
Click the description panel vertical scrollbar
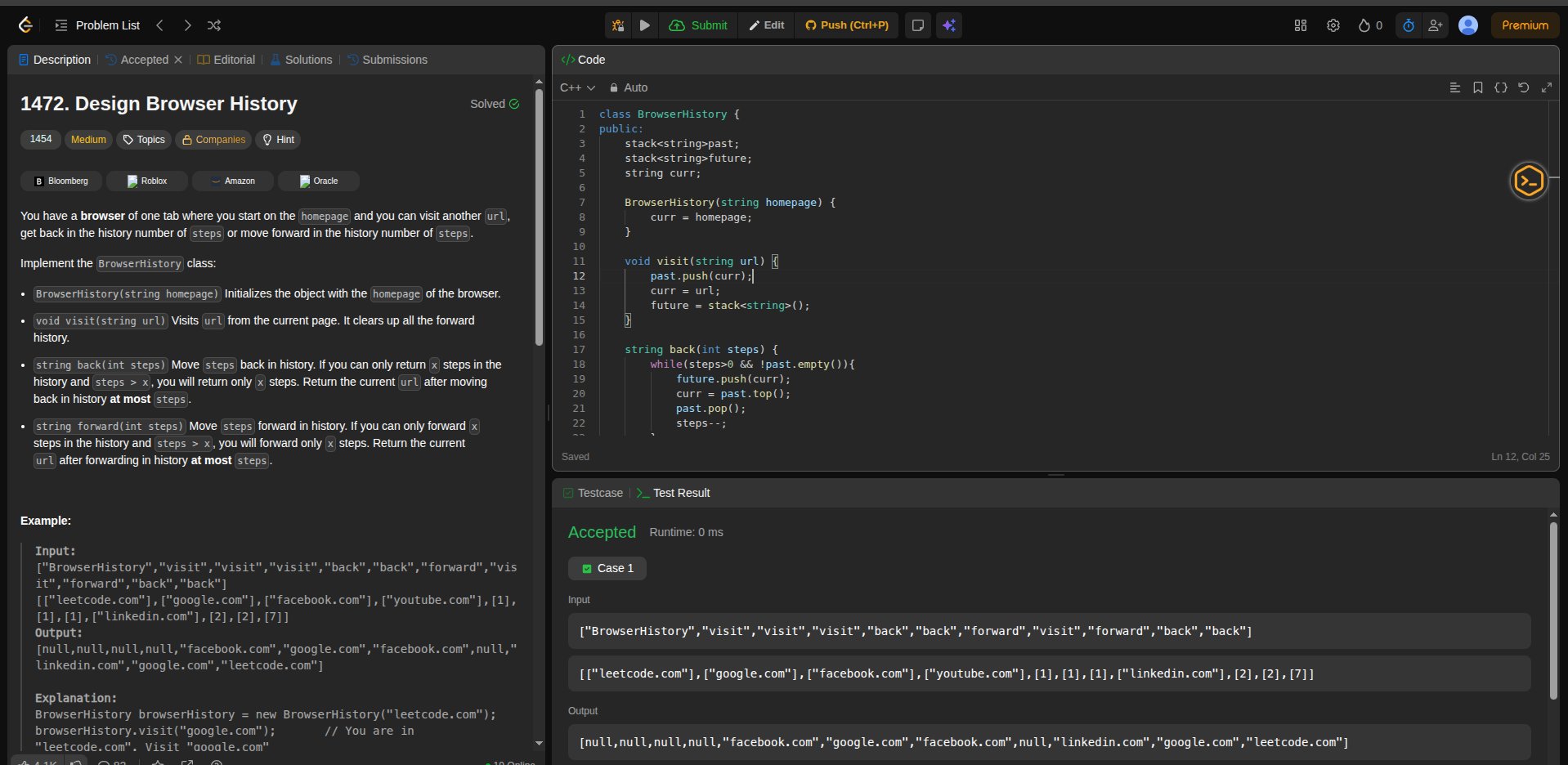coord(539,218)
